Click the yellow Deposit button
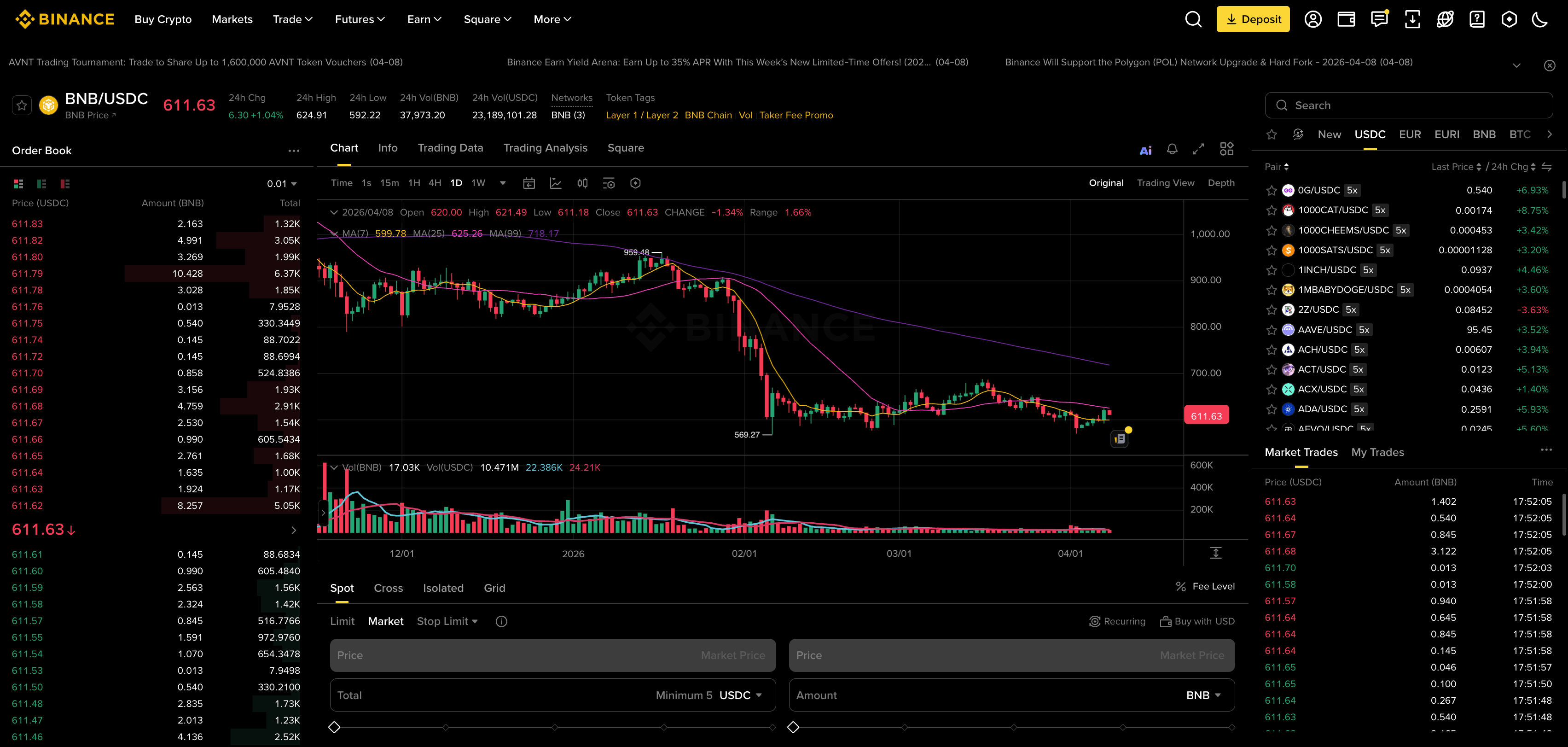The width and height of the screenshot is (1568, 747). click(1253, 19)
